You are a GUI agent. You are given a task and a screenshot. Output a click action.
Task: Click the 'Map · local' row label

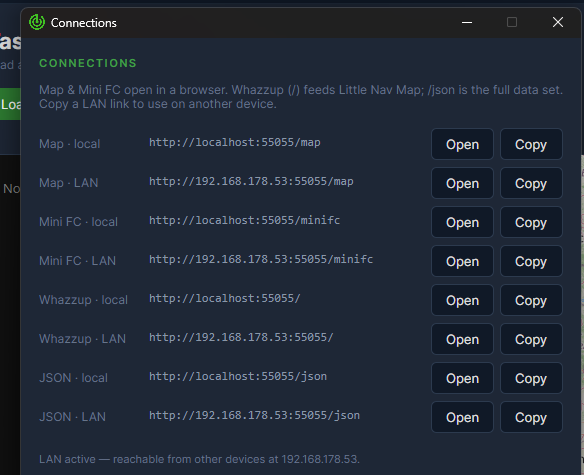[x=70, y=144]
